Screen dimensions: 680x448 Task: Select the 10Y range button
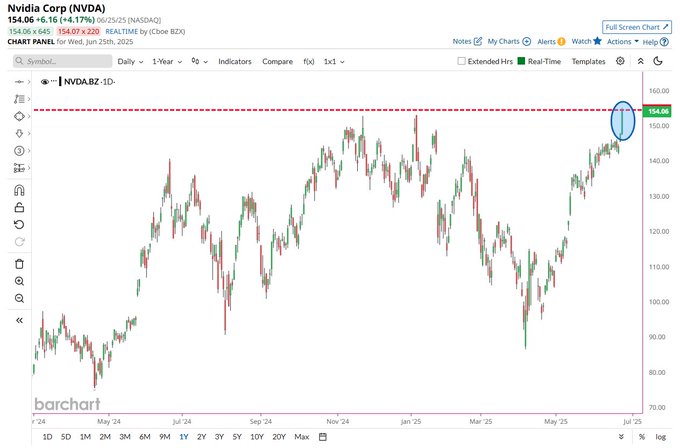coord(257,437)
